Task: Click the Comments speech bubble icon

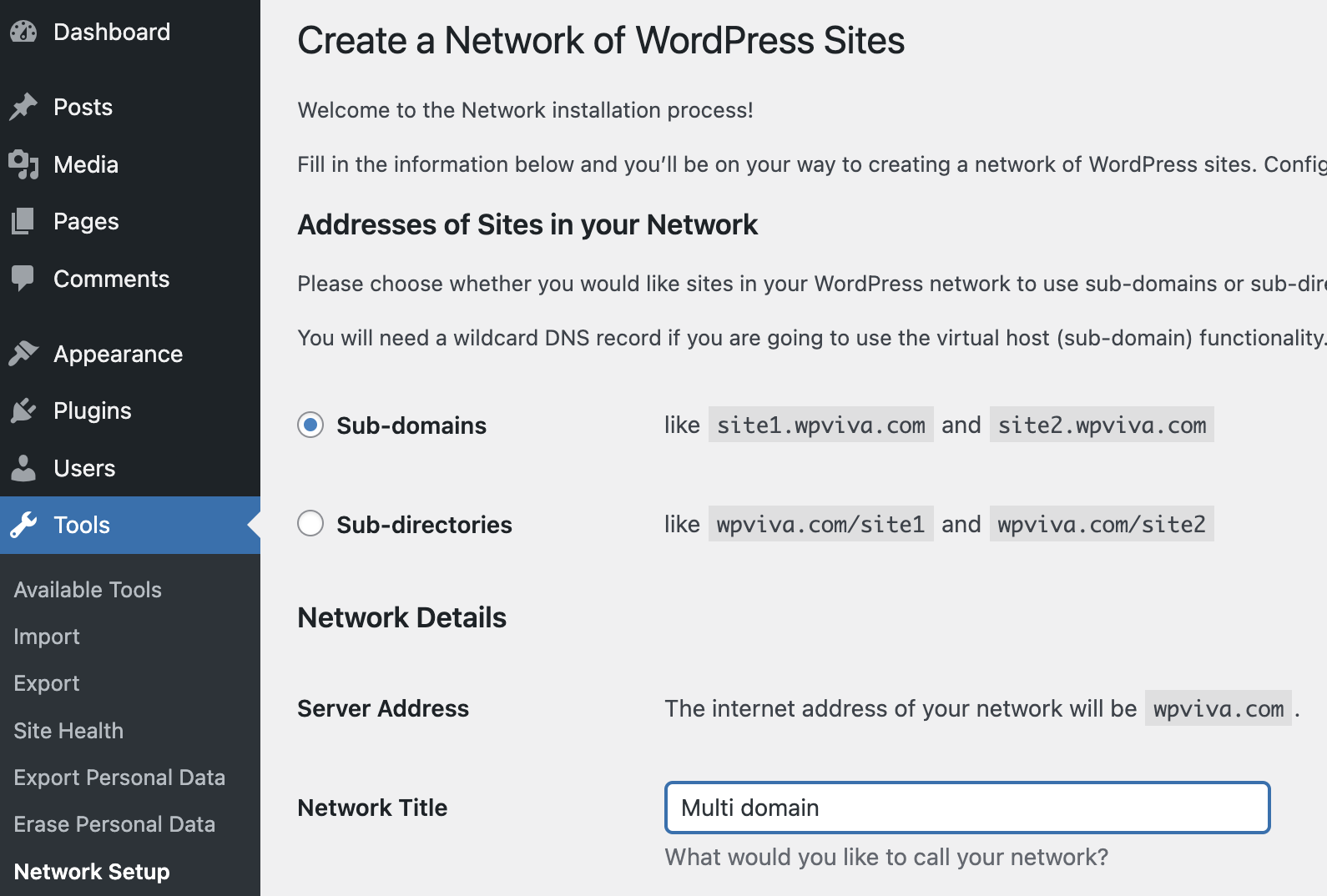Action: (23, 279)
